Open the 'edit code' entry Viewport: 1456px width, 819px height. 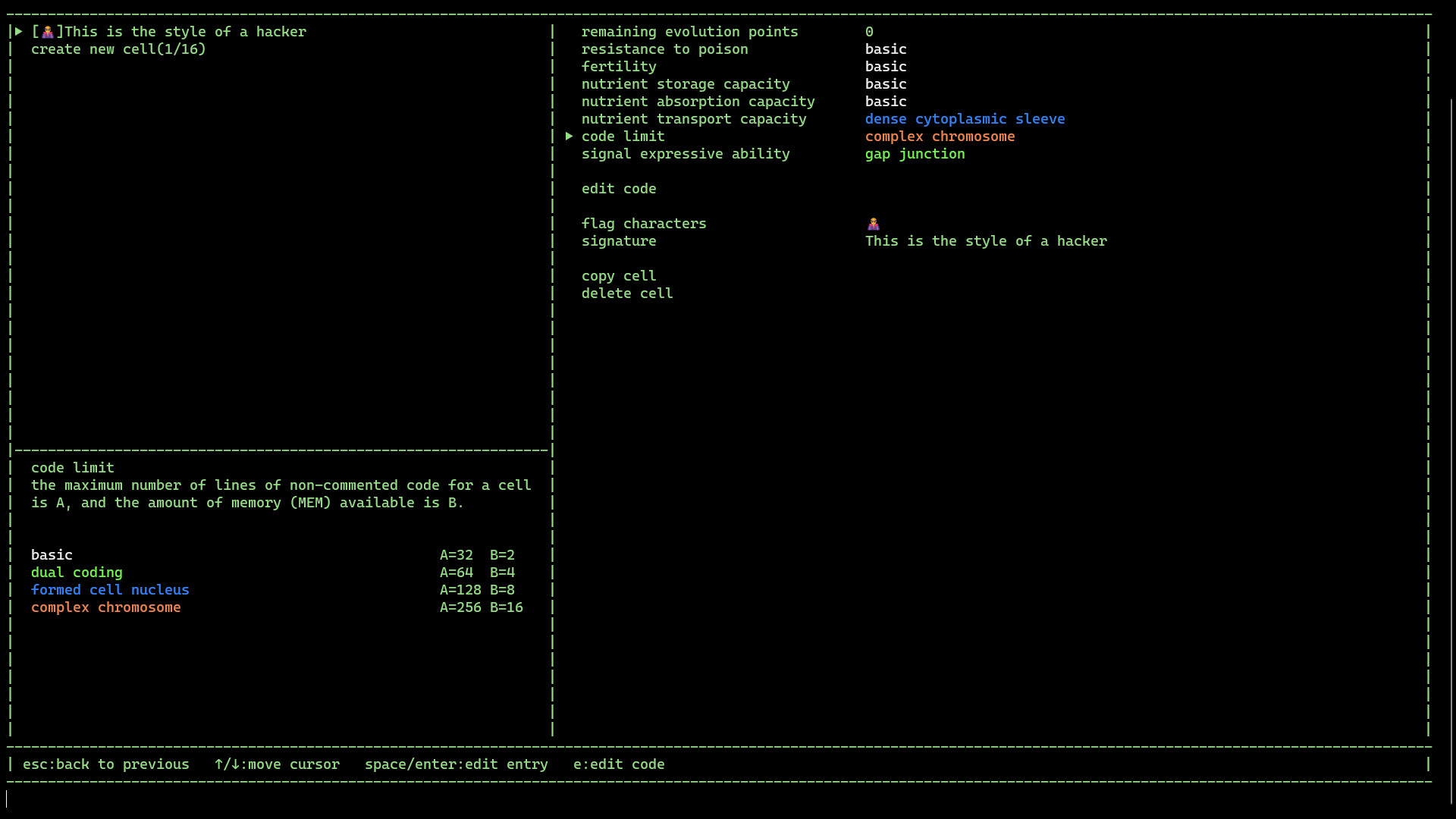[x=618, y=189]
